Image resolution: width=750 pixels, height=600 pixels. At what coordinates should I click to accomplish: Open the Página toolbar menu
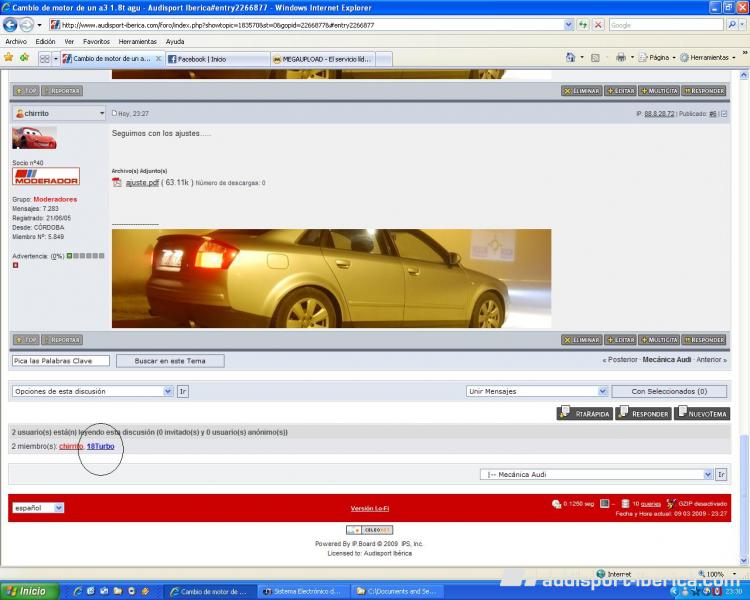tap(657, 58)
